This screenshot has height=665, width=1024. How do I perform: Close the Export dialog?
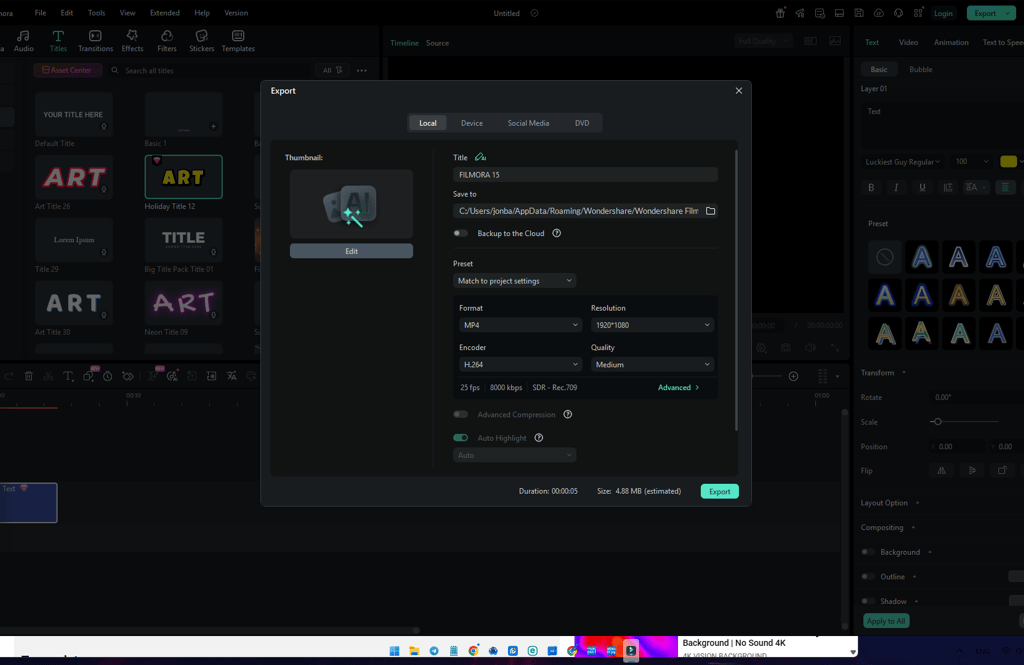click(x=739, y=91)
